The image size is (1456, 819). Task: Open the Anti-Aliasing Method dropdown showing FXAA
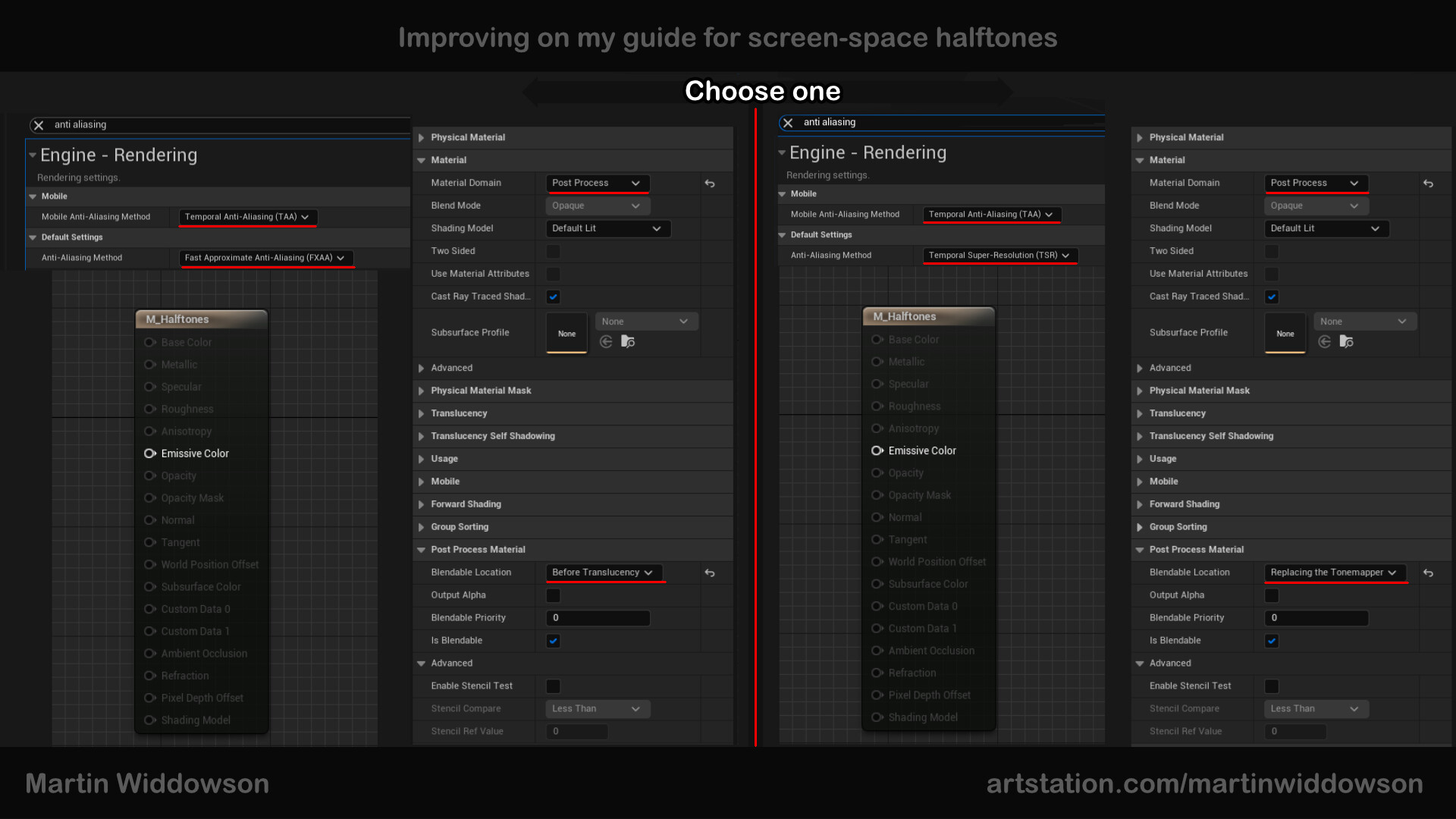(x=267, y=258)
